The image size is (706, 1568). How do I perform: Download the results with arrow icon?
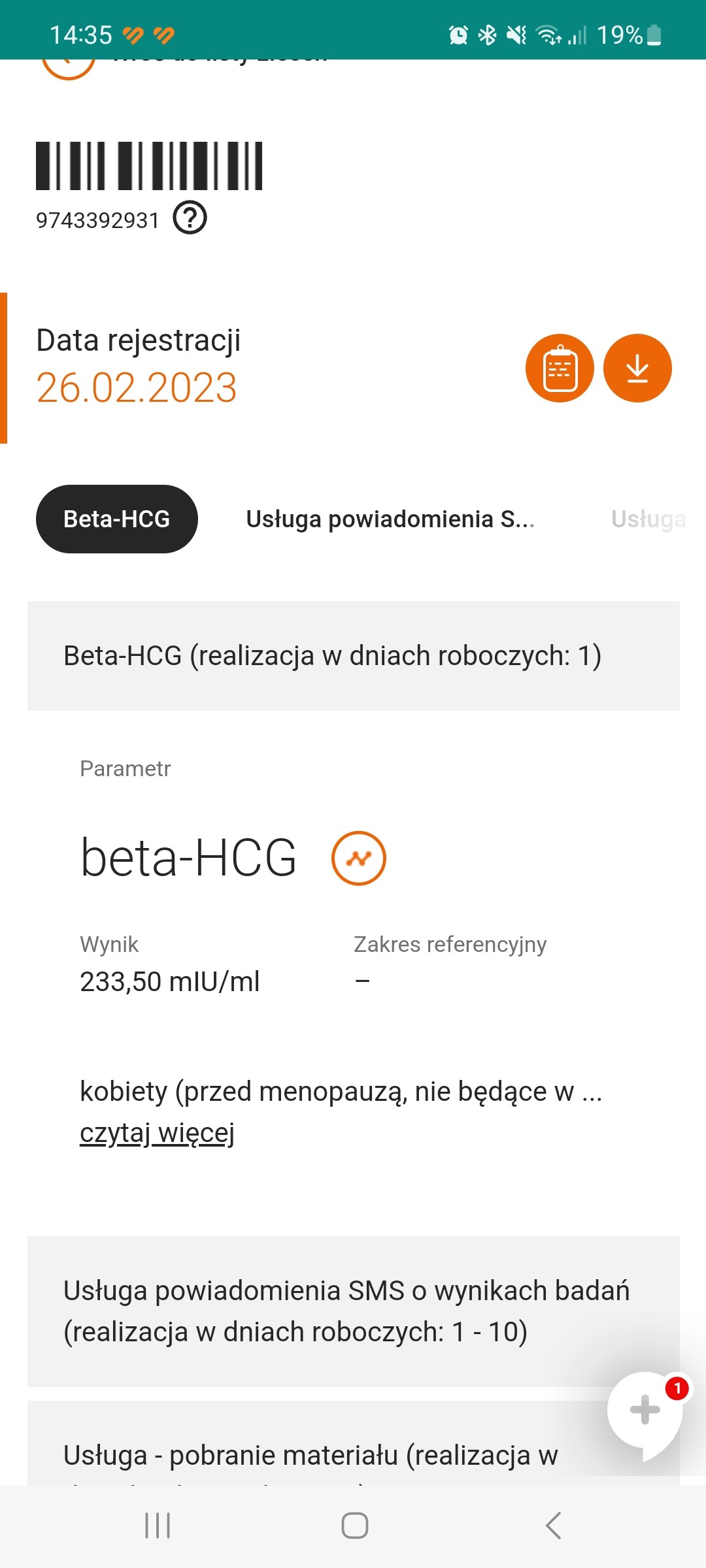[637, 368]
